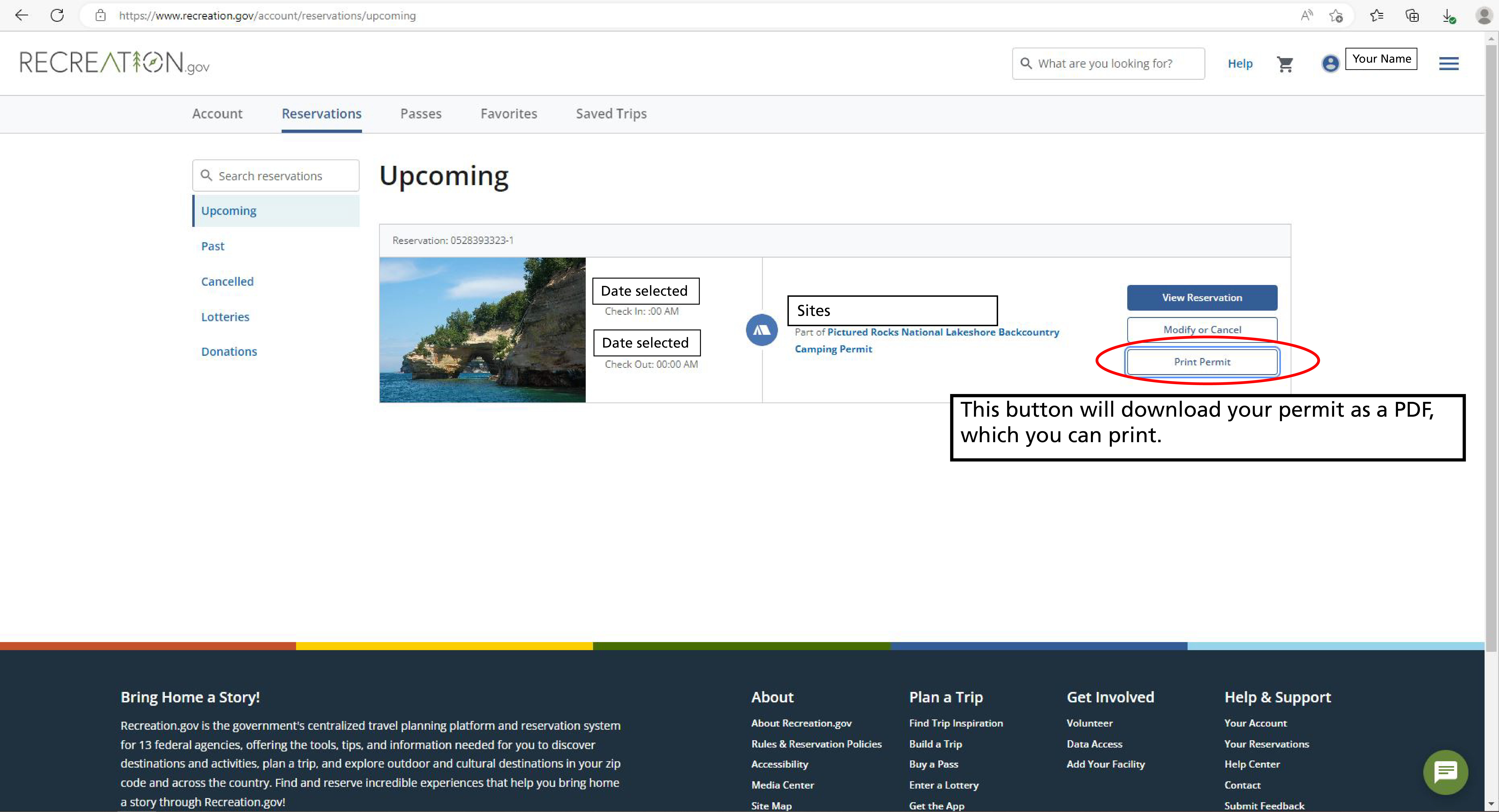Click View Reservation button
Image resolution: width=1499 pixels, height=812 pixels.
point(1201,297)
